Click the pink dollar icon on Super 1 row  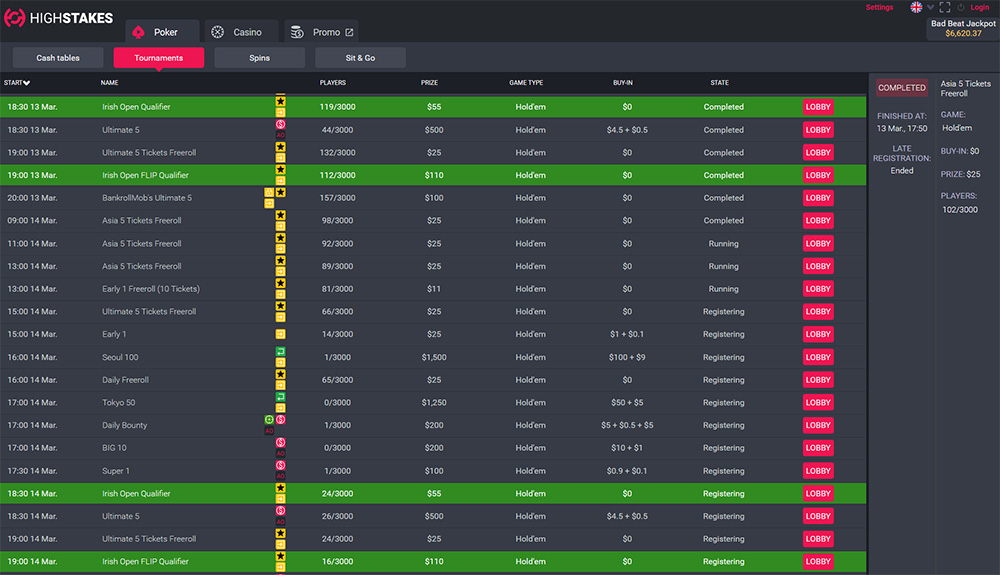[x=281, y=466]
